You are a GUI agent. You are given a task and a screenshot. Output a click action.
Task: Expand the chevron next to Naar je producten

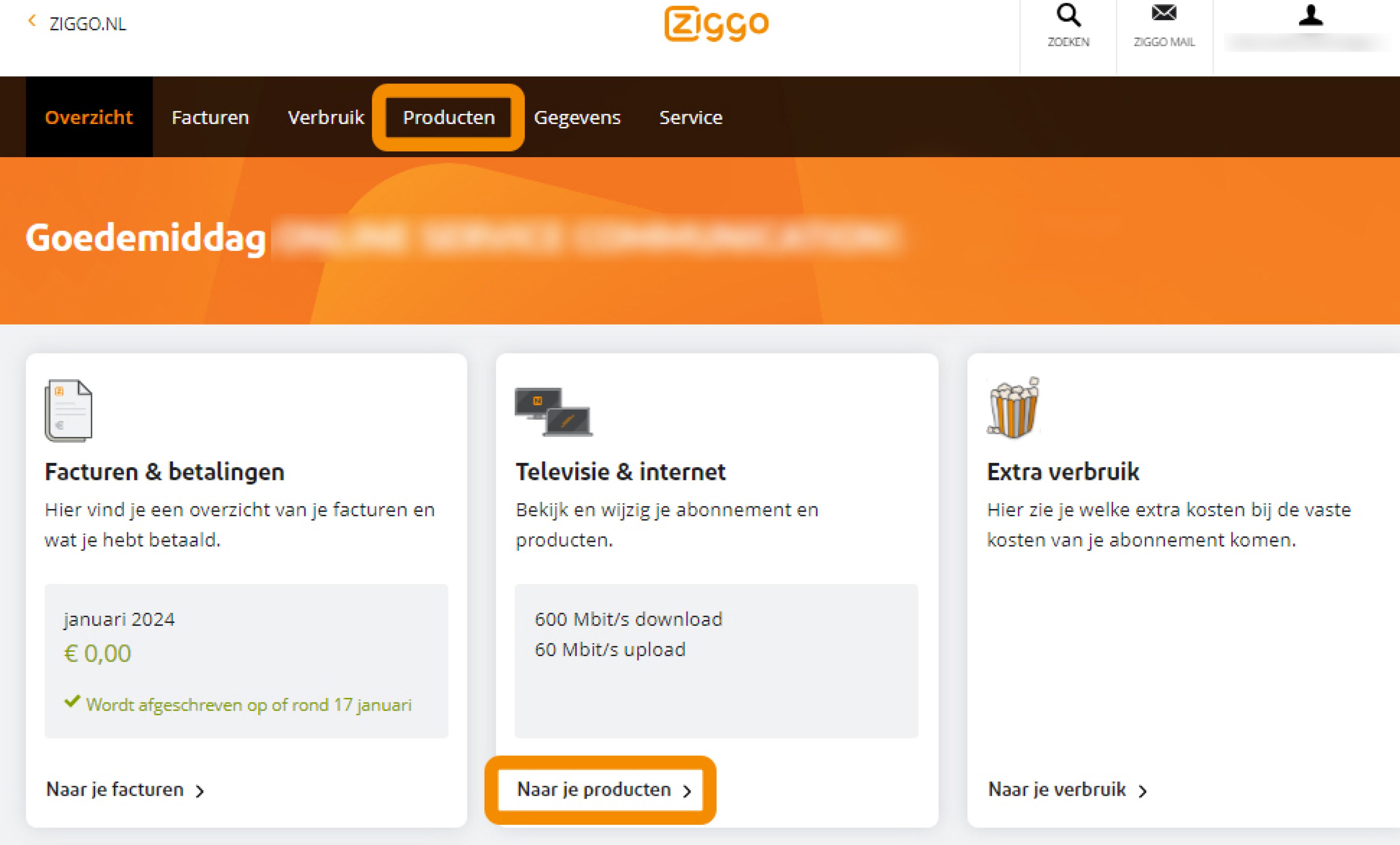(688, 790)
